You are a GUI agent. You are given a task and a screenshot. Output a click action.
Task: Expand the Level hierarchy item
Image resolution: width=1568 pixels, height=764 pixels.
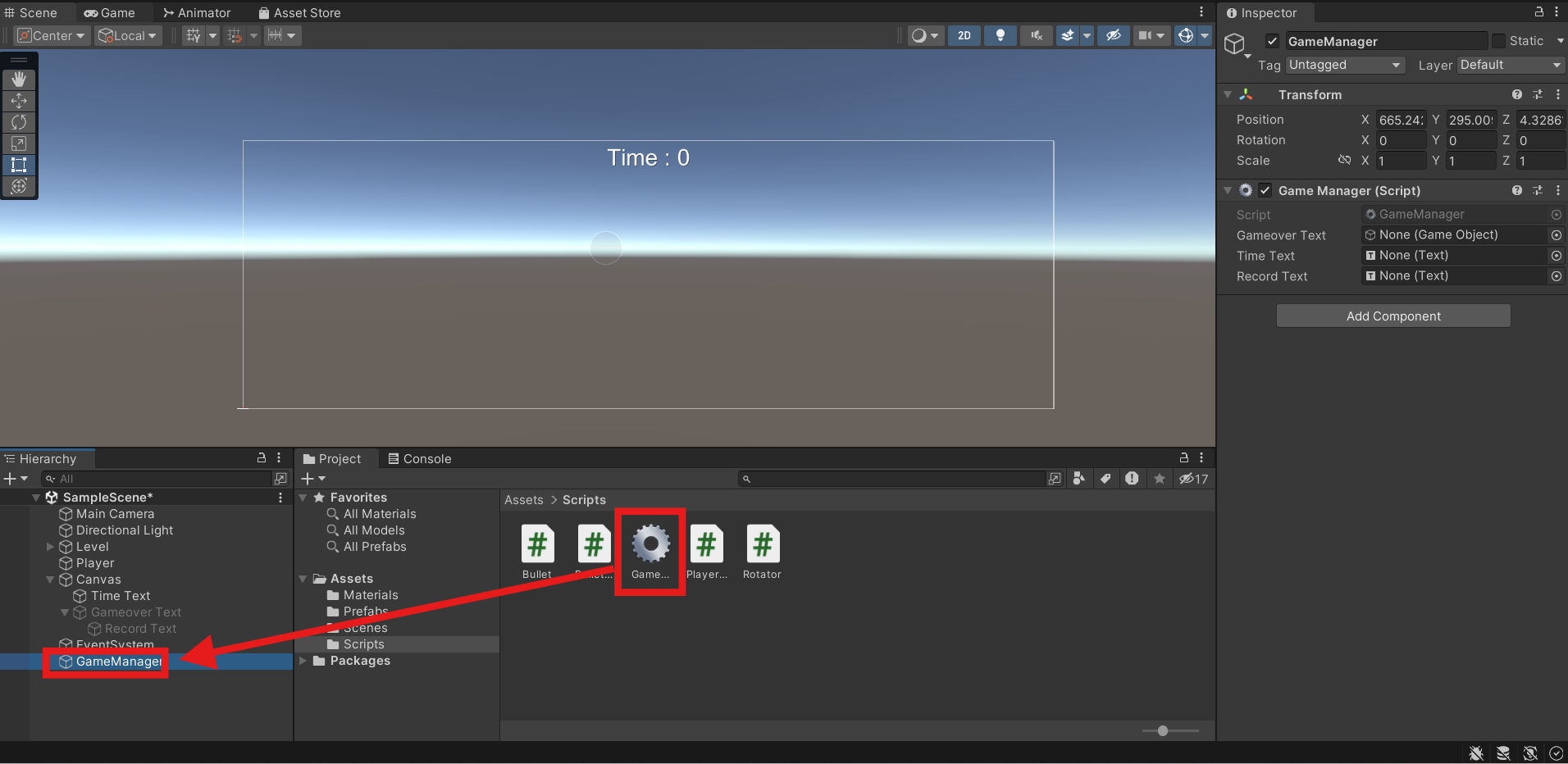click(50, 547)
